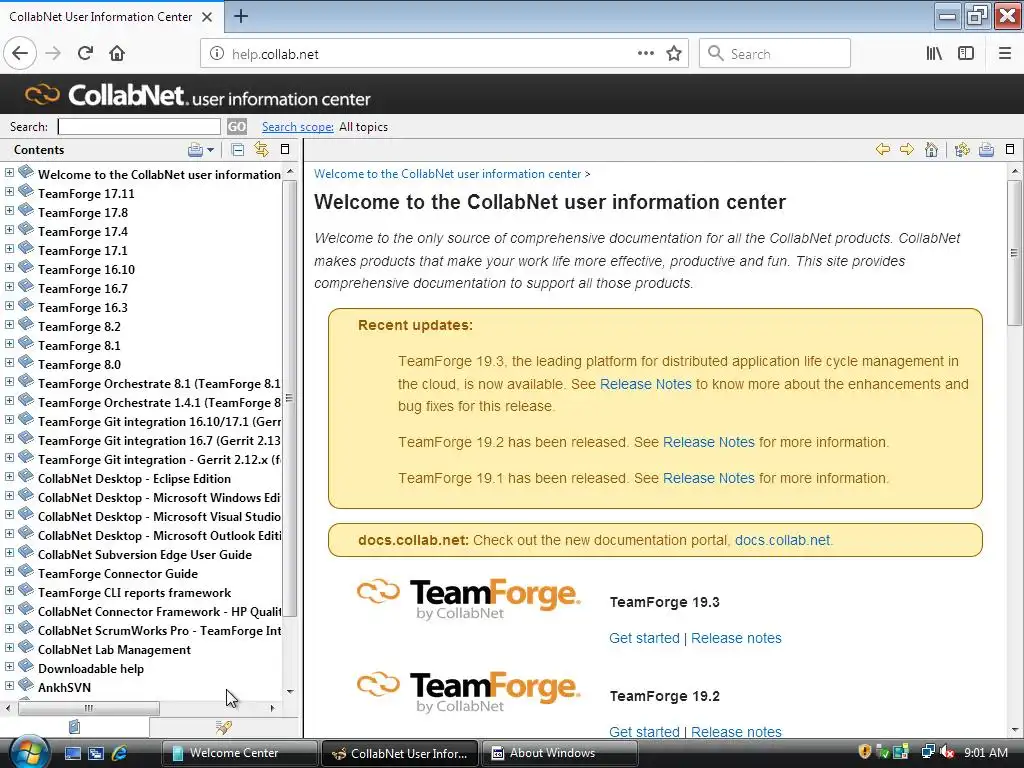The height and width of the screenshot is (768, 1024).
Task: Click Get started under TeamForge 19.3
Action: click(644, 638)
